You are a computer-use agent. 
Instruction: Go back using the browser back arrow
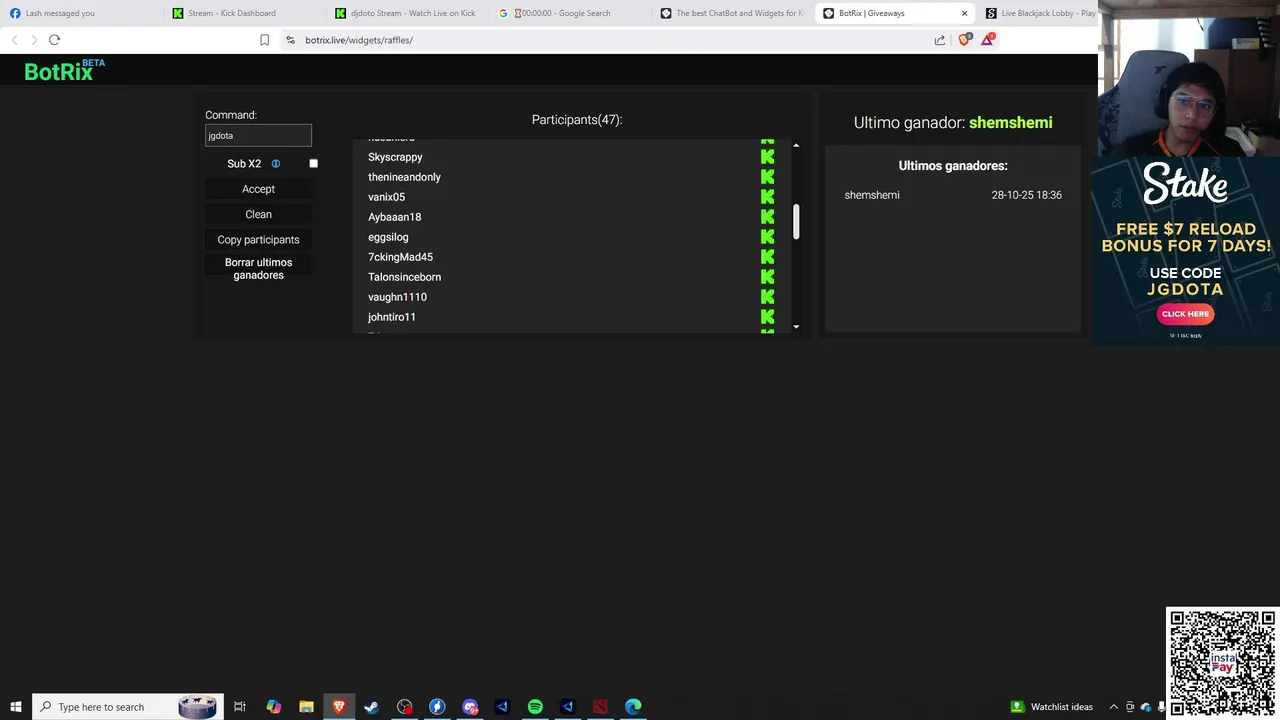pyautogui.click(x=14, y=40)
